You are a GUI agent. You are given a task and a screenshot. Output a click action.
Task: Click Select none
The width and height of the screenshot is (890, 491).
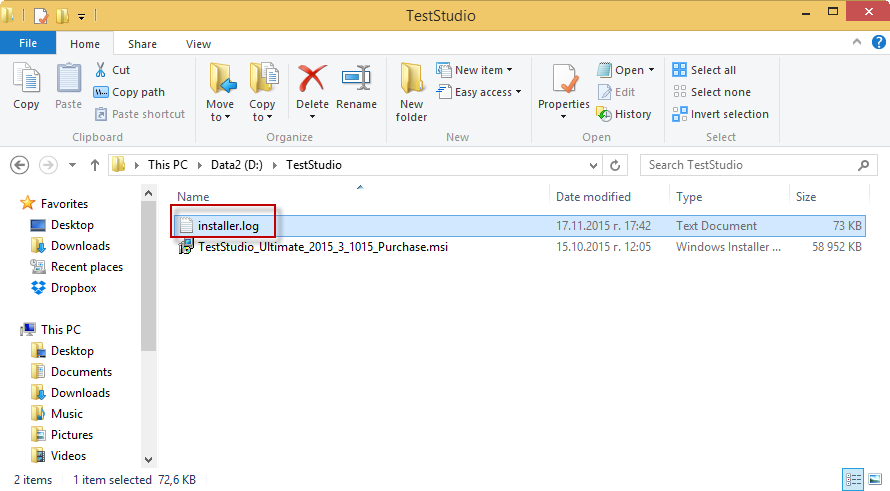(x=712, y=92)
